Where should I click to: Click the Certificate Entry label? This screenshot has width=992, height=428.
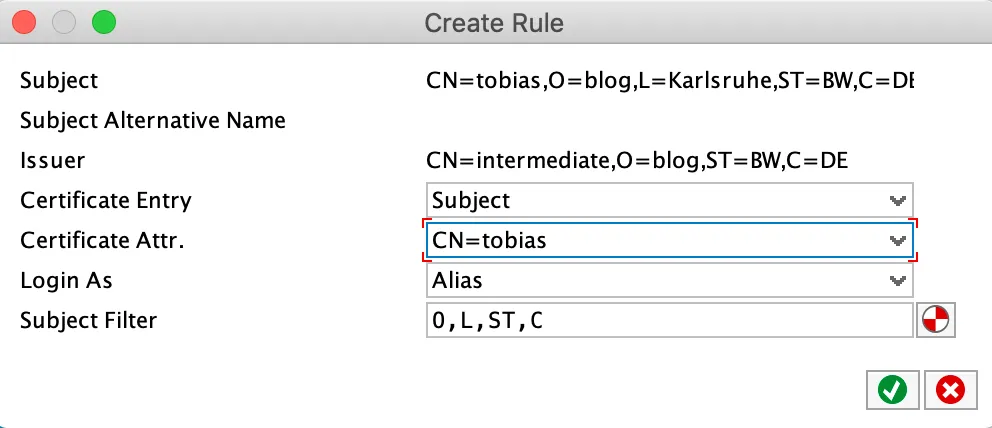coord(105,200)
